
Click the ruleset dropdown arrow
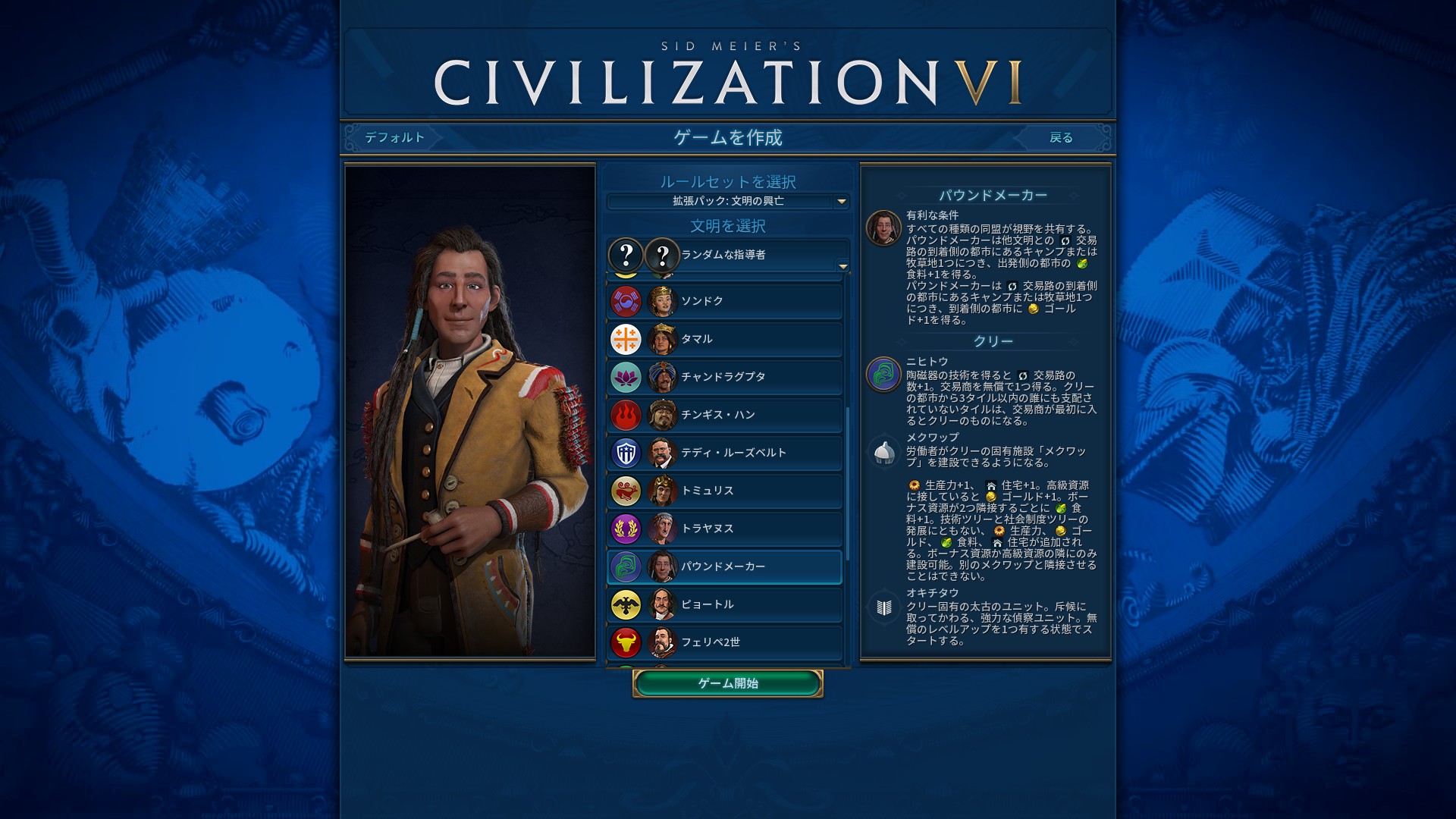point(841,202)
